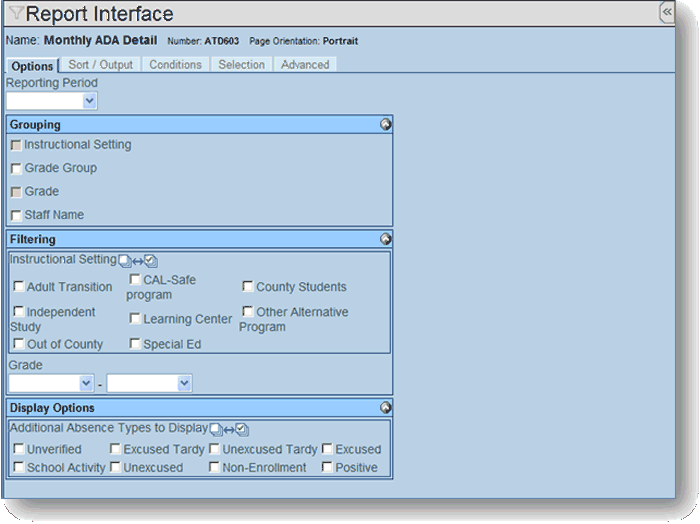Check the Out of County filter

tap(19, 344)
